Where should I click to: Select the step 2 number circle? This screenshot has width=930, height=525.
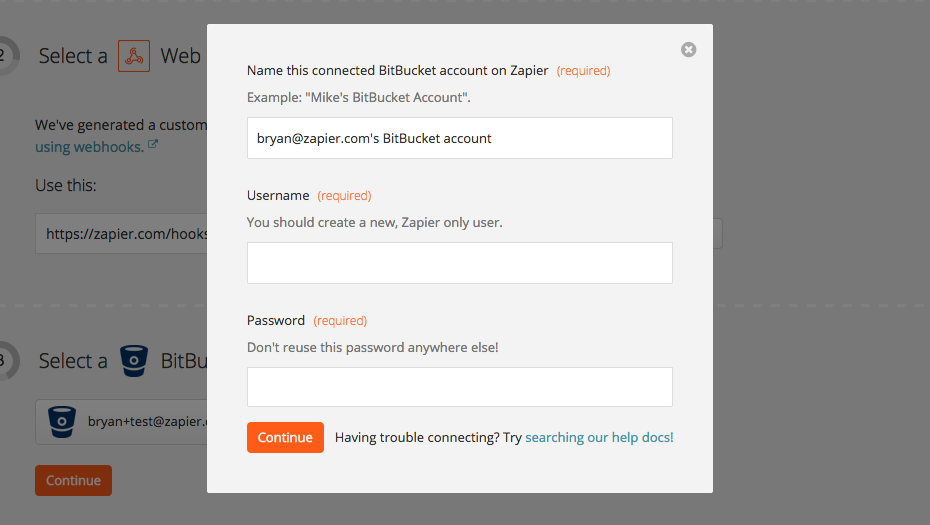(x=6, y=56)
